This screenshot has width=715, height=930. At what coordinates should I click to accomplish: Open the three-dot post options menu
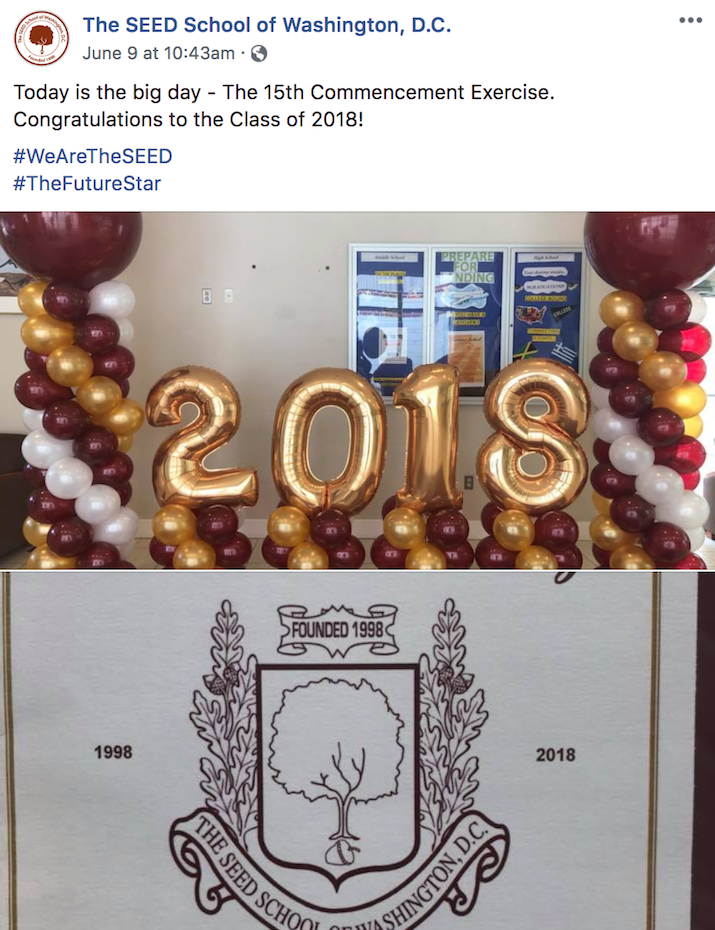coord(691,20)
